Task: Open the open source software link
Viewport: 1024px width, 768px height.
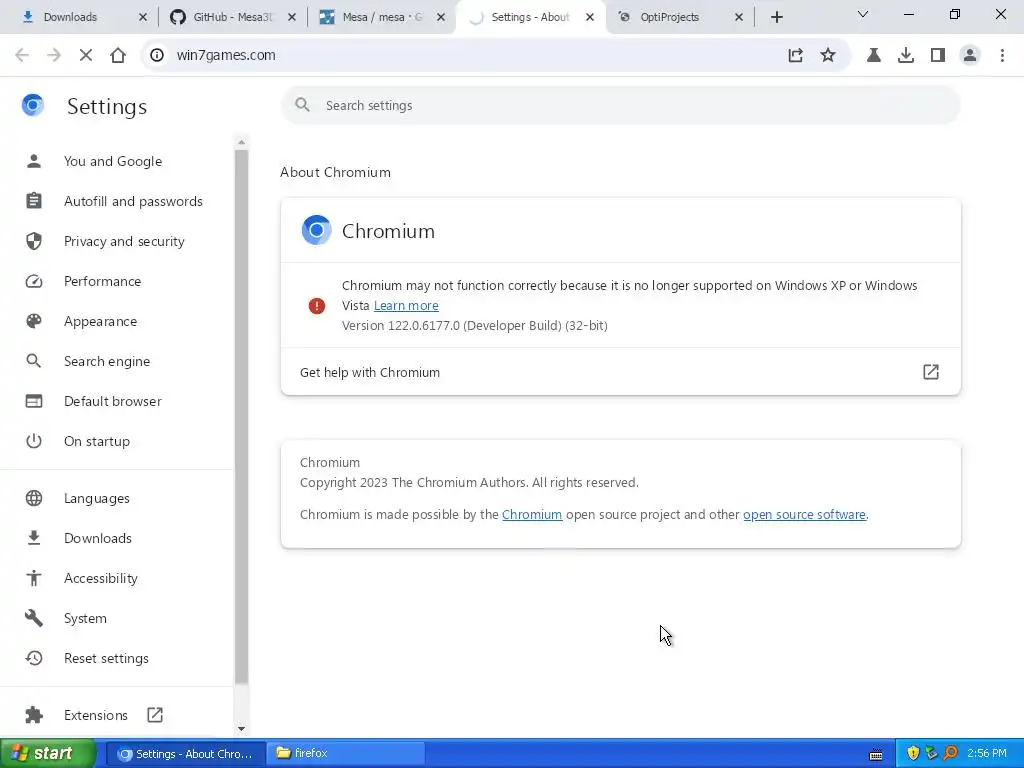Action: point(805,515)
